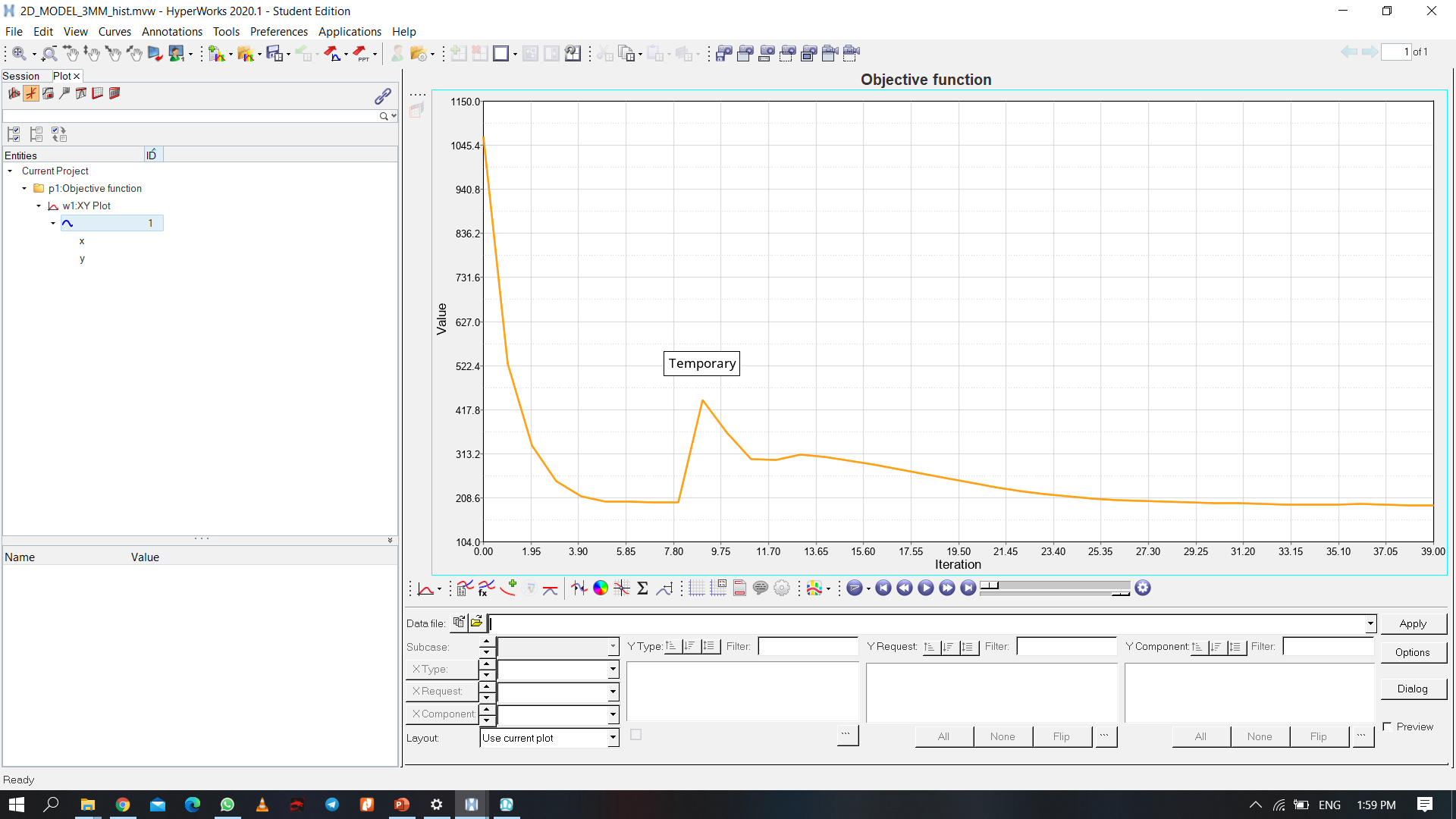Open the curve math fx tool
This screenshot has width=1456, height=819.
pyautogui.click(x=486, y=588)
